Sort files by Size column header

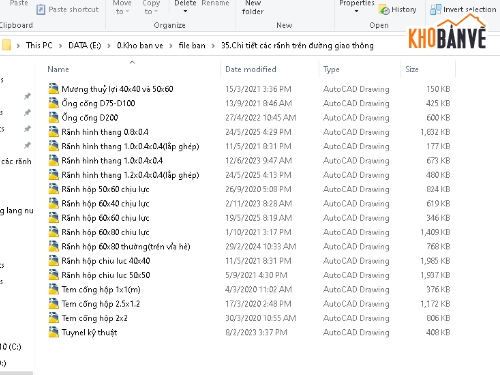point(412,69)
